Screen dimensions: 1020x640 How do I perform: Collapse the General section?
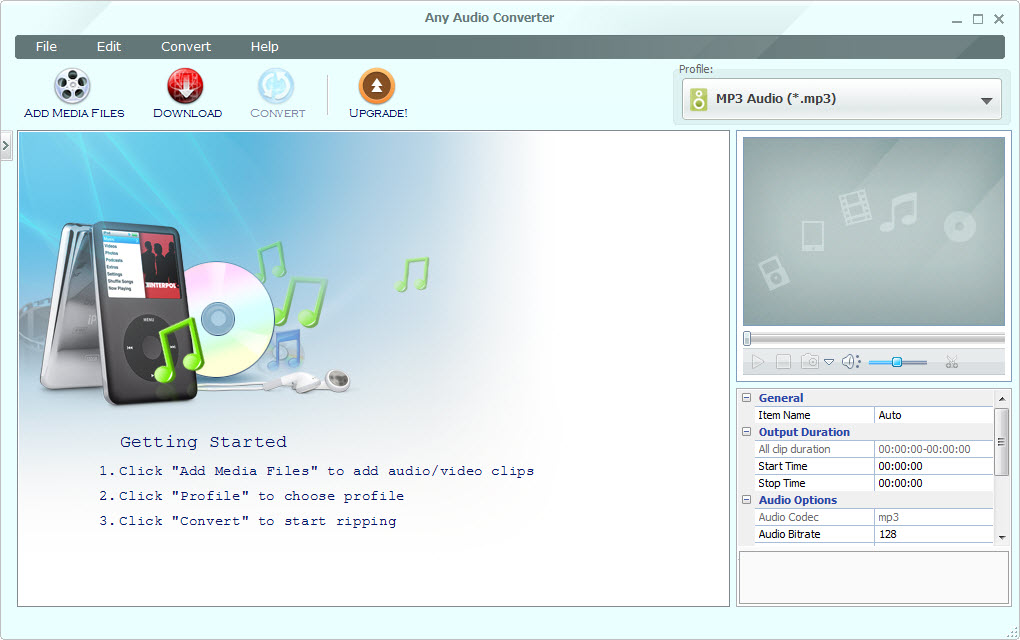[747, 397]
